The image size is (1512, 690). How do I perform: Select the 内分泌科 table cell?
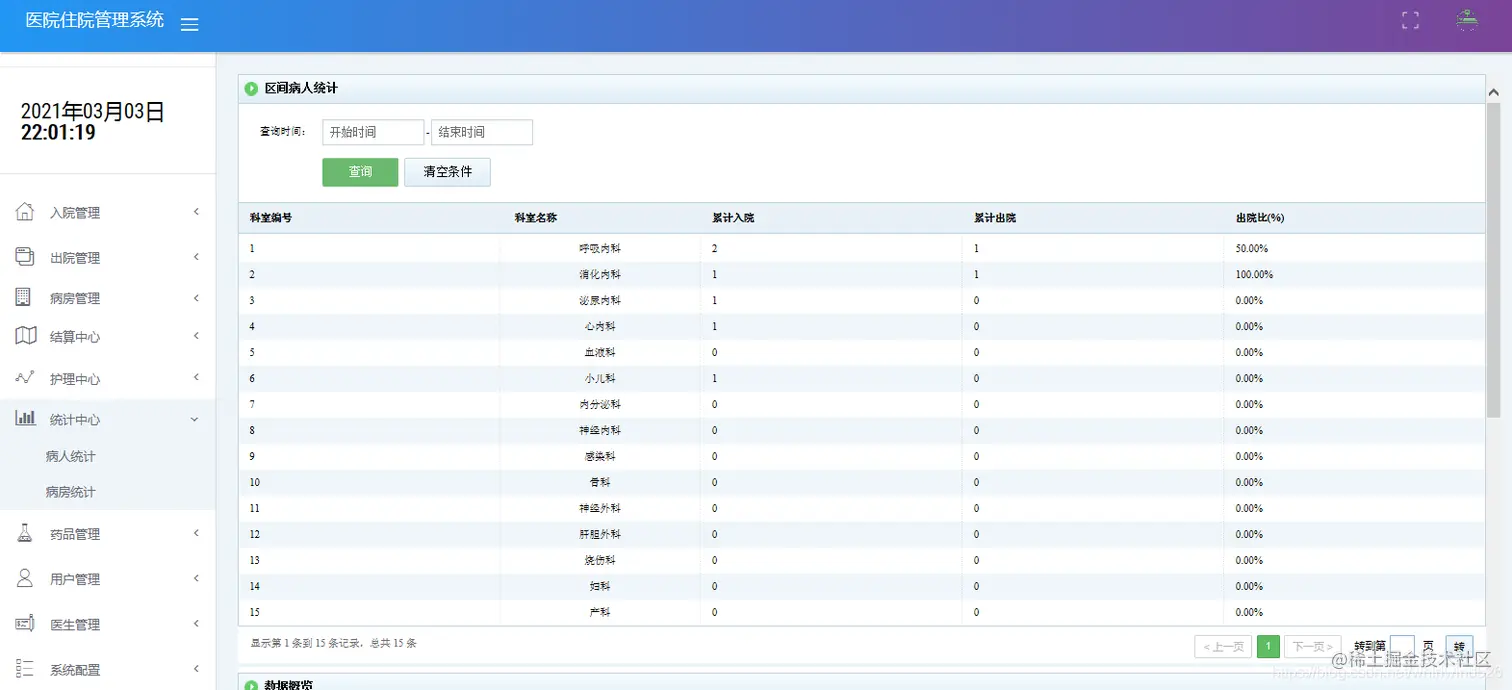click(600, 404)
